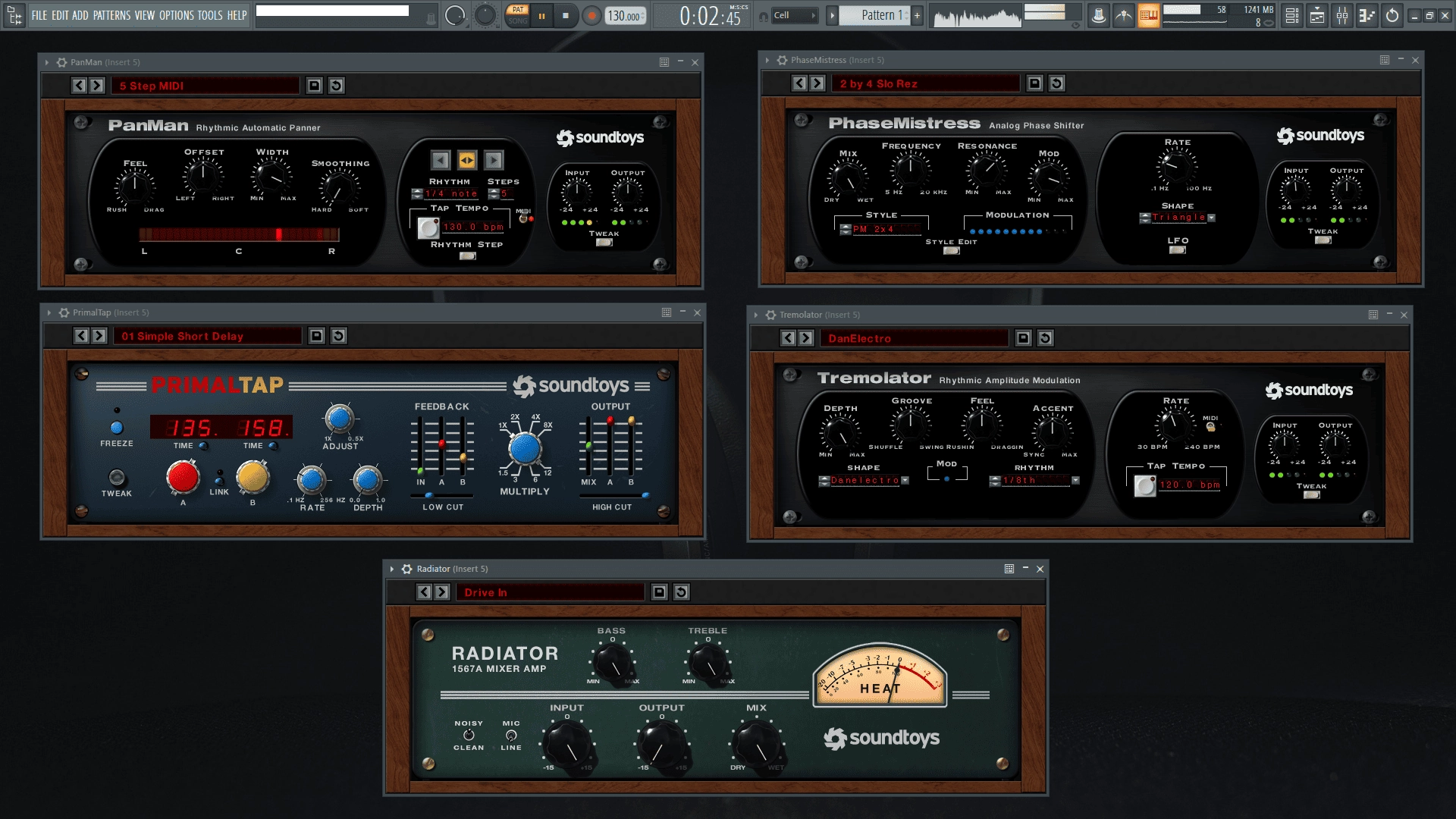Open the TOOLS menu
Viewport: 1456px width, 819px height.
pos(210,15)
